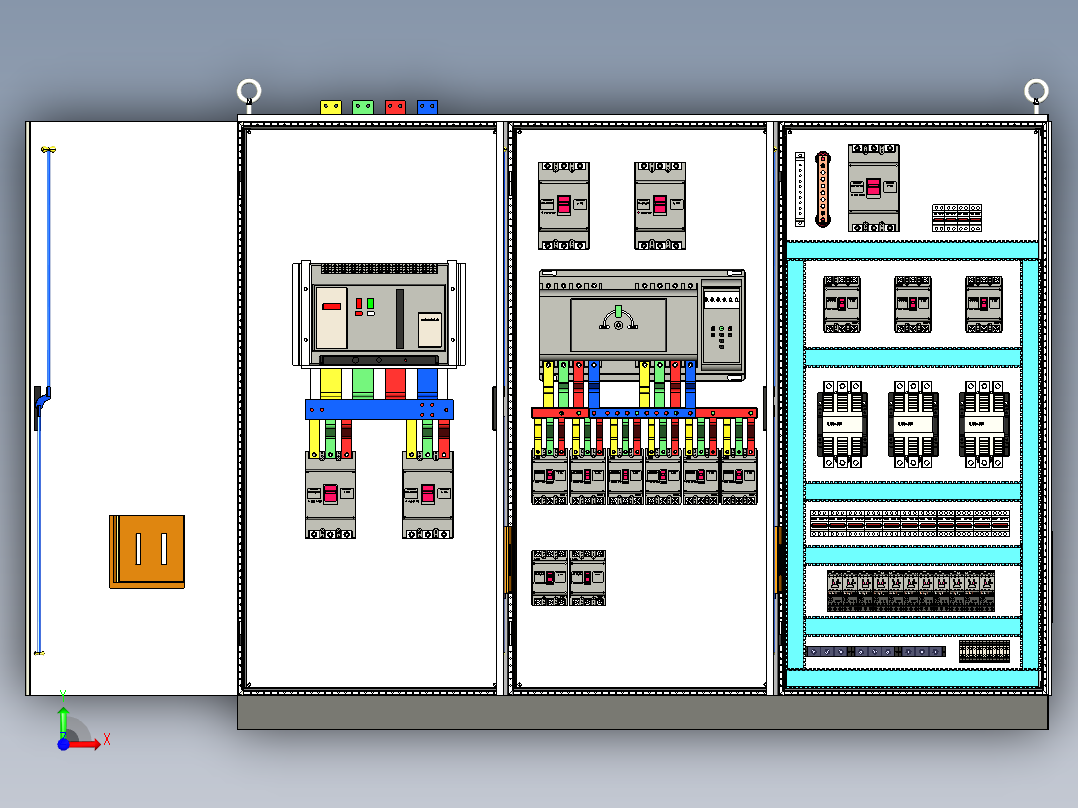Select the pair of small breakers at the bottom of the middle compartment
This screenshot has height=808, width=1078.
tap(569, 578)
